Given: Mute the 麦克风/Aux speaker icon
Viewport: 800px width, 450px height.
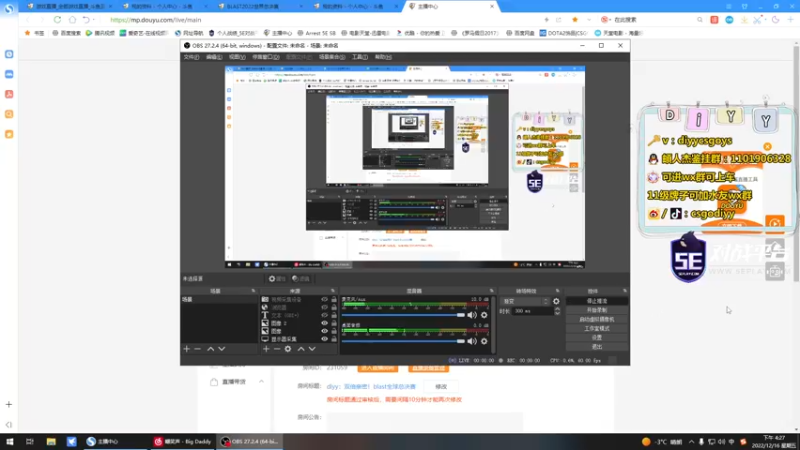Looking at the screenshot, I should point(472,315).
